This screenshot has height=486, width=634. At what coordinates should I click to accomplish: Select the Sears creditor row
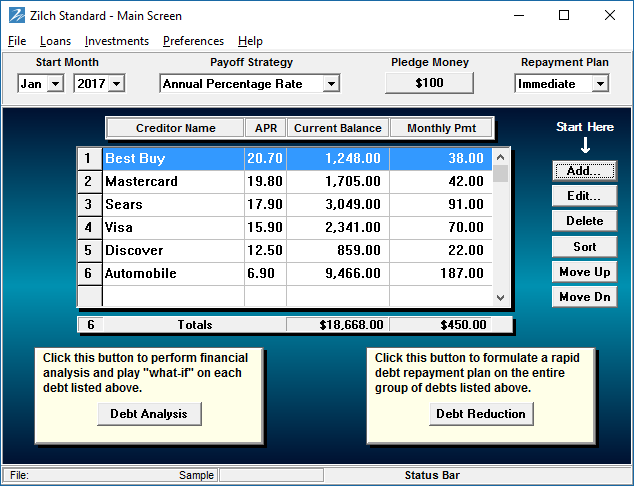click(x=297, y=204)
